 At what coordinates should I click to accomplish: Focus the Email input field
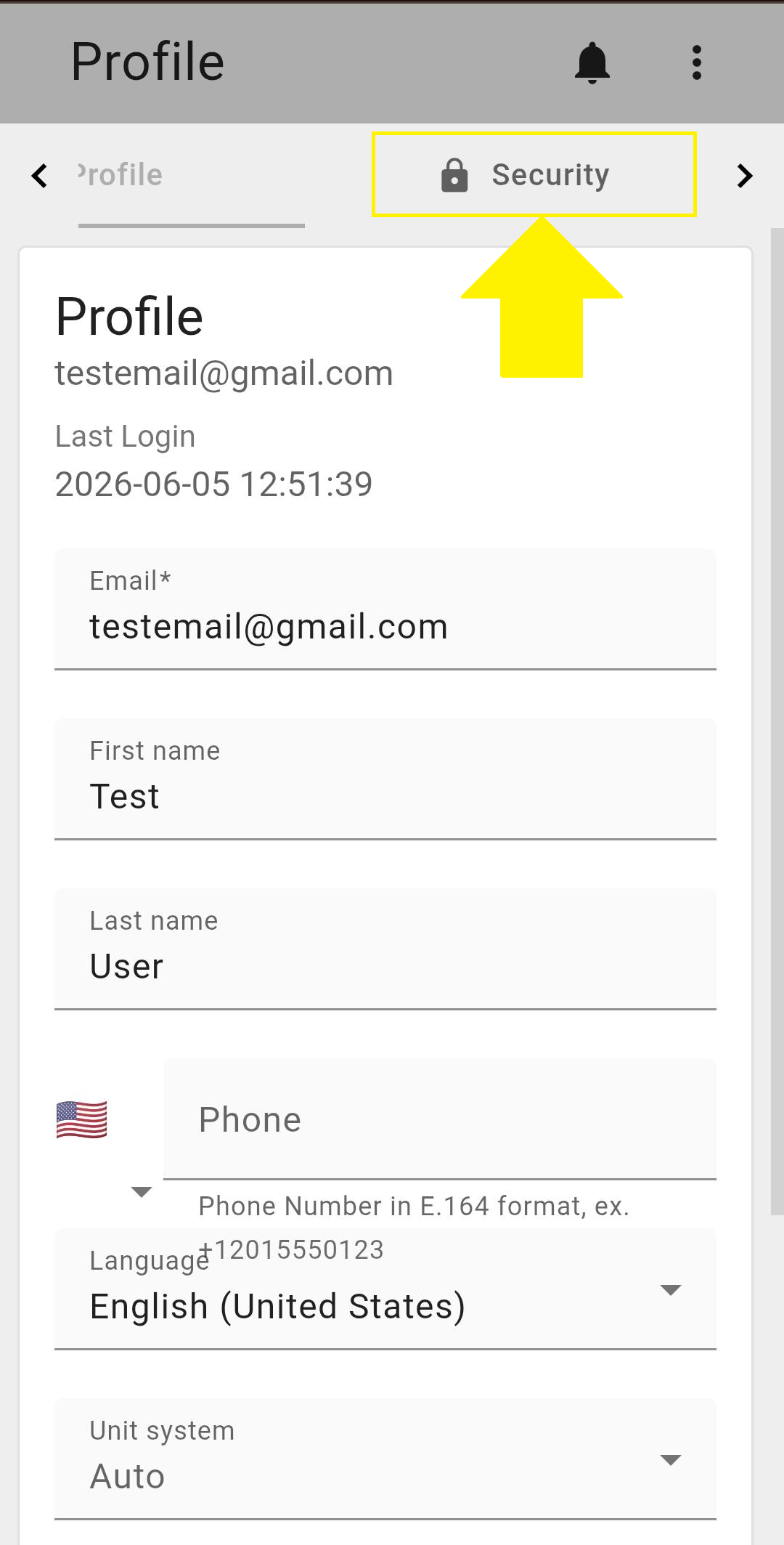click(385, 609)
